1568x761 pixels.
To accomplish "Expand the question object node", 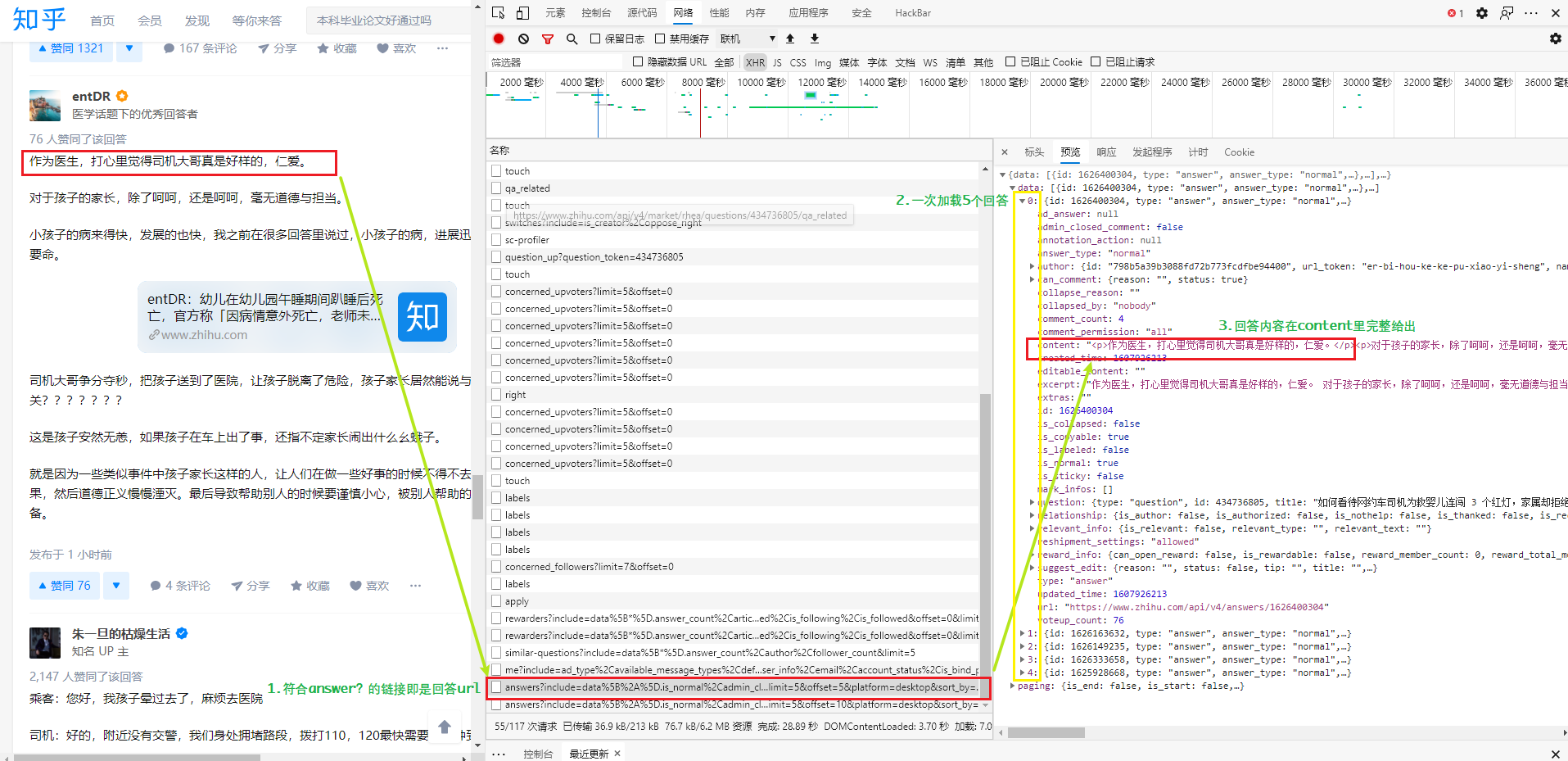I will click(1032, 502).
